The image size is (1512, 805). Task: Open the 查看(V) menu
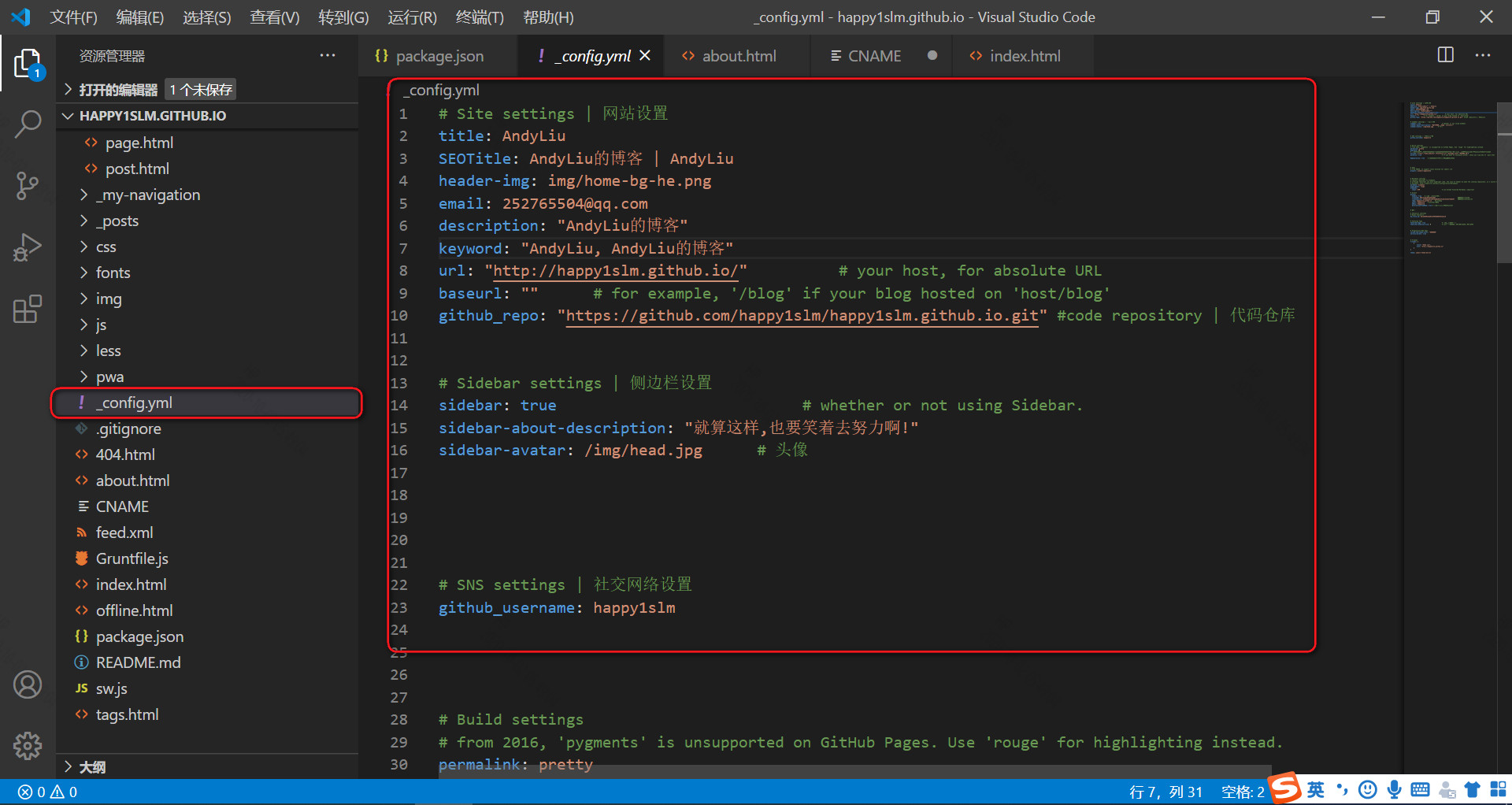275,17
